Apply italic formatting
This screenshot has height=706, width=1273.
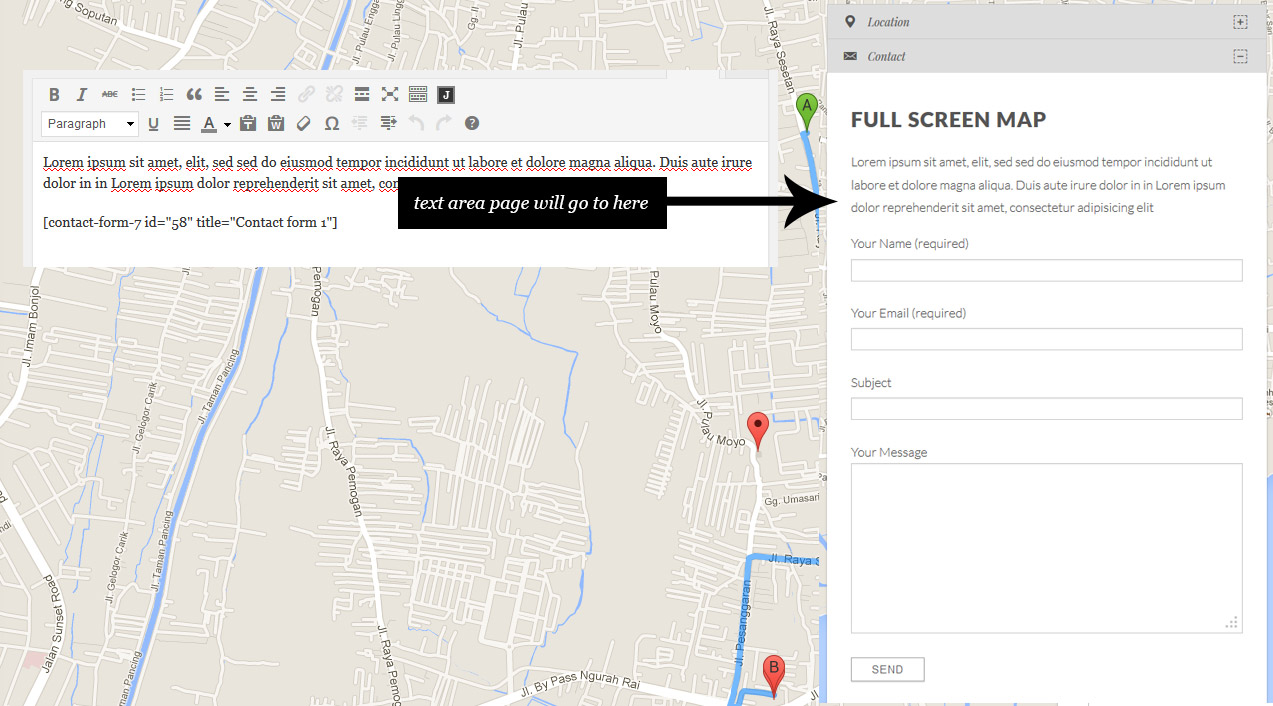[x=82, y=95]
